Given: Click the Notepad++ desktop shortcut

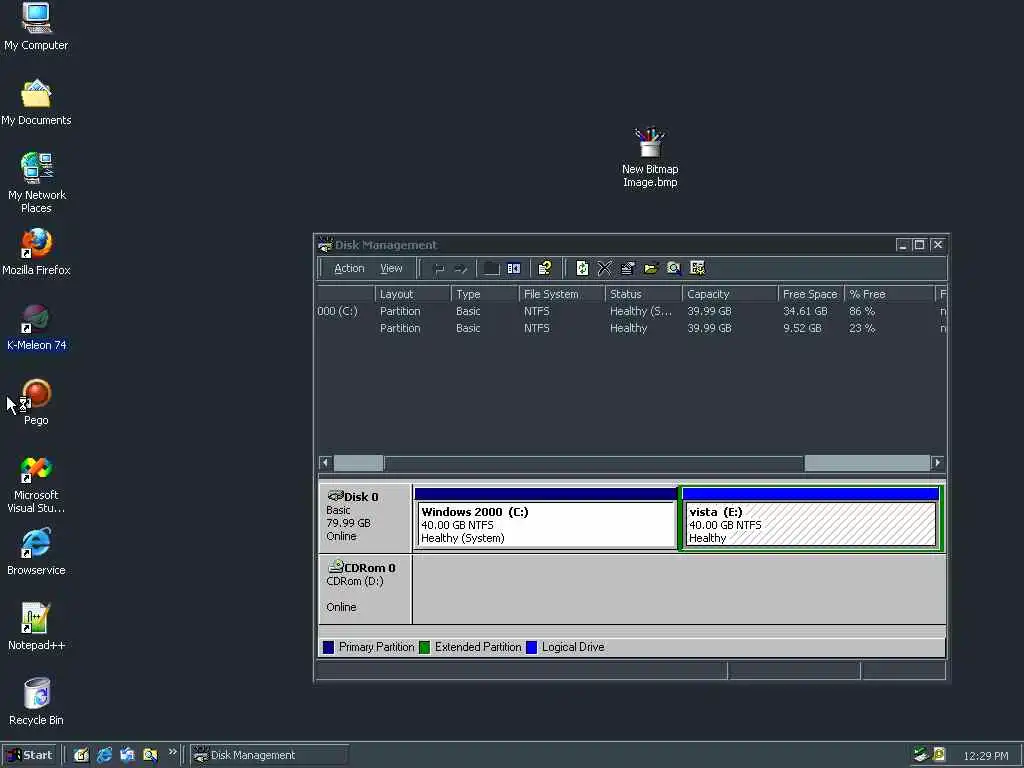Looking at the screenshot, I should click(36, 627).
